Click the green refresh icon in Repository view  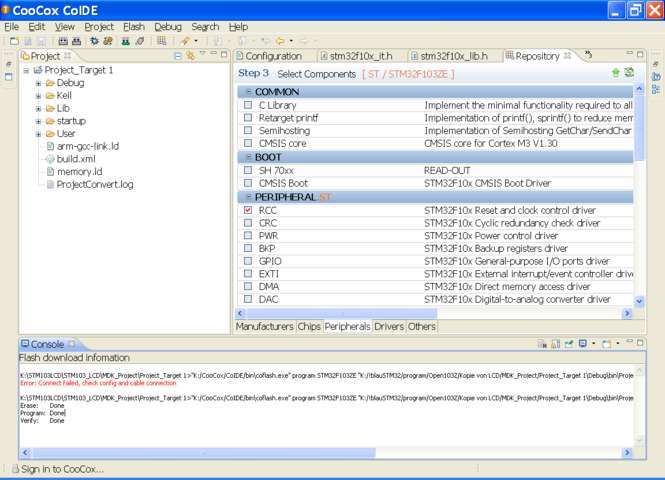pyautogui.click(x=629, y=73)
